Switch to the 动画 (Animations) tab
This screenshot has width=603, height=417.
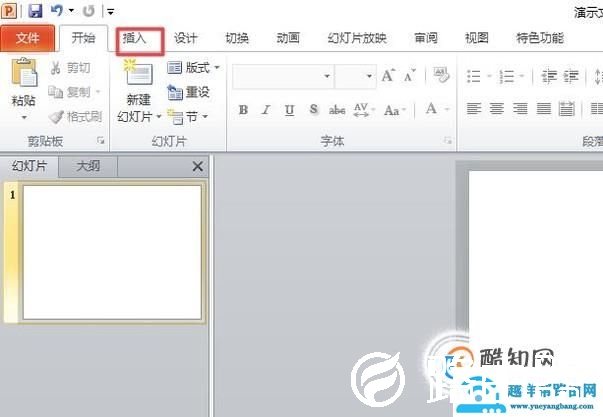coord(288,38)
